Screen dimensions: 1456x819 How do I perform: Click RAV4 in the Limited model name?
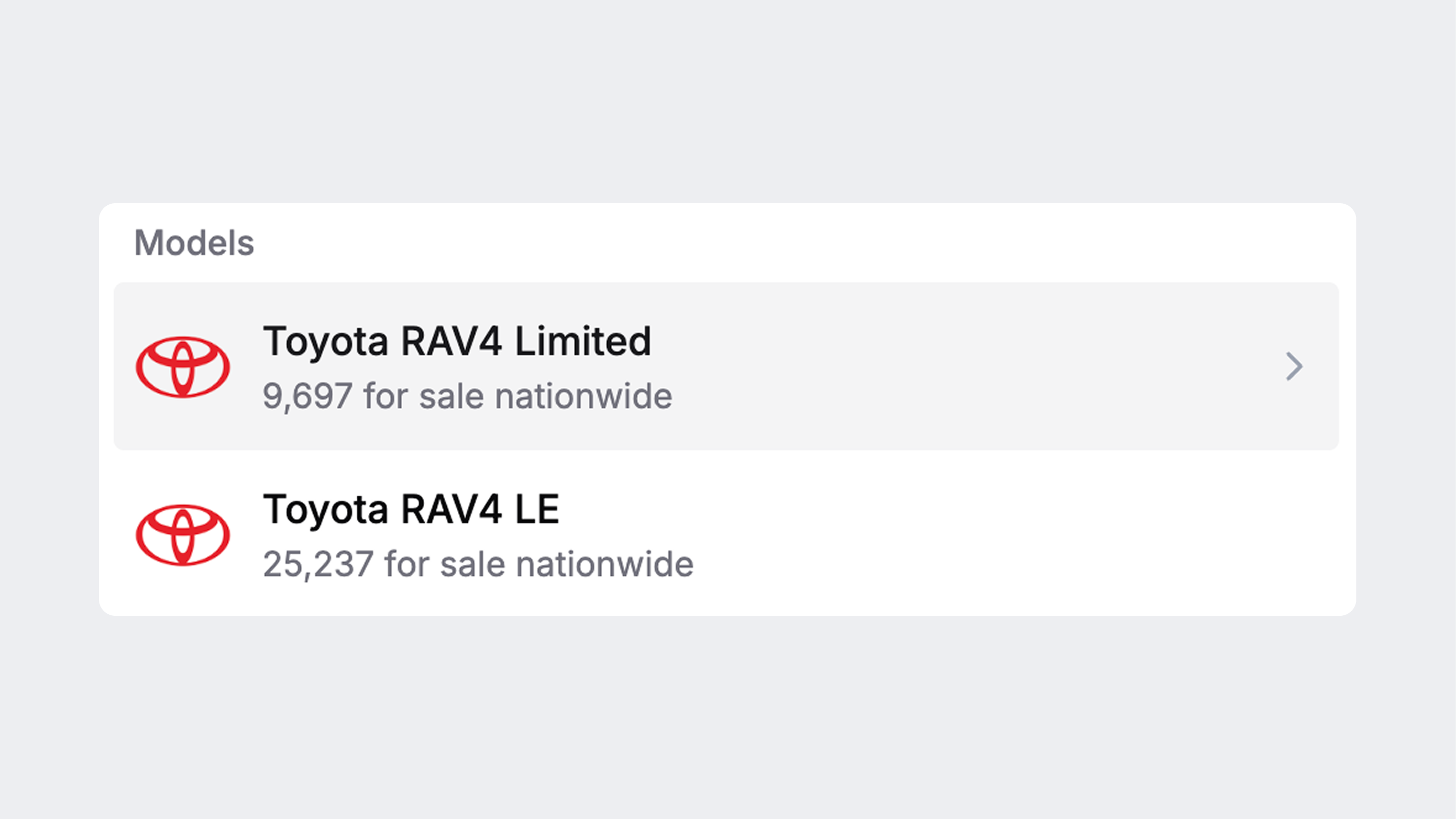pyautogui.click(x=451, y=342)
